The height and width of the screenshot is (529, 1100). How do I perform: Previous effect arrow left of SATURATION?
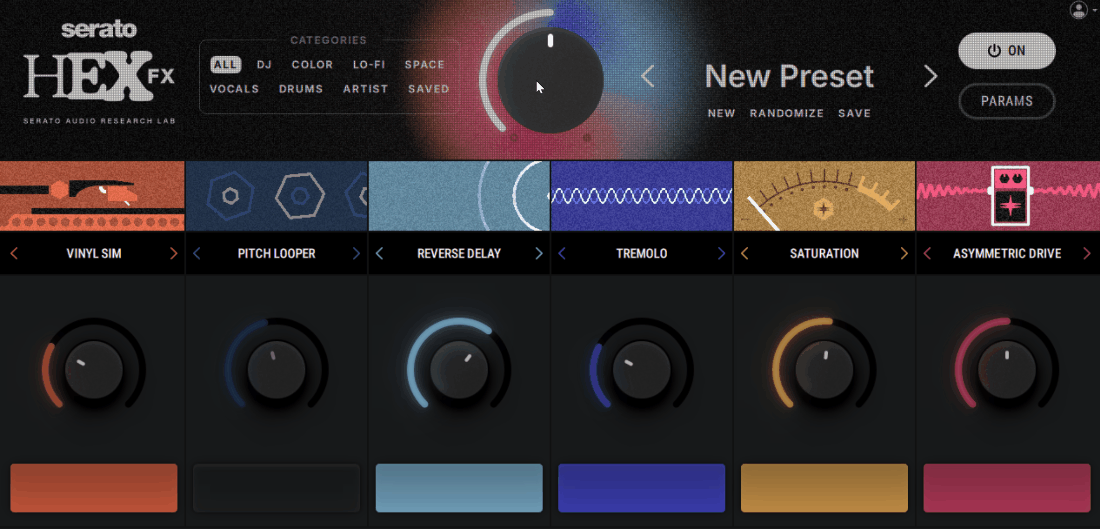click(x=744, y=253)
